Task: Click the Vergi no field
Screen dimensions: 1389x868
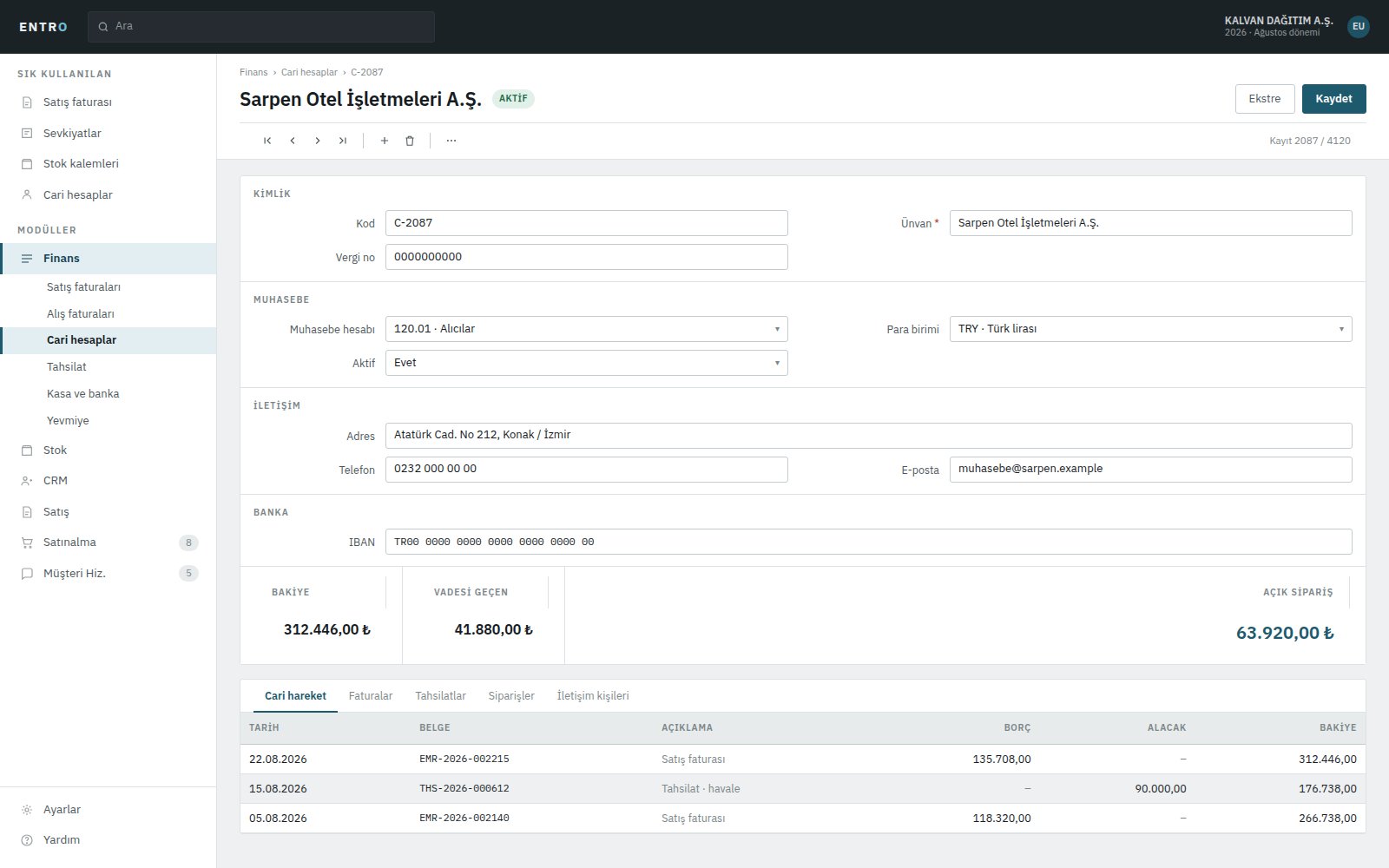Action: (587, 257)
